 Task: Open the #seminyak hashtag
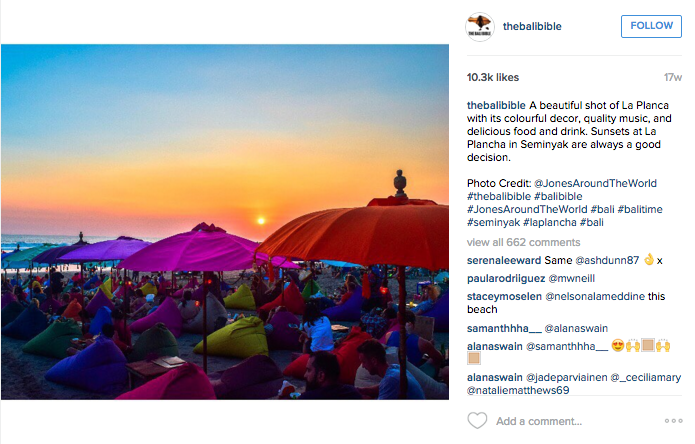click(x=493, y=222)
